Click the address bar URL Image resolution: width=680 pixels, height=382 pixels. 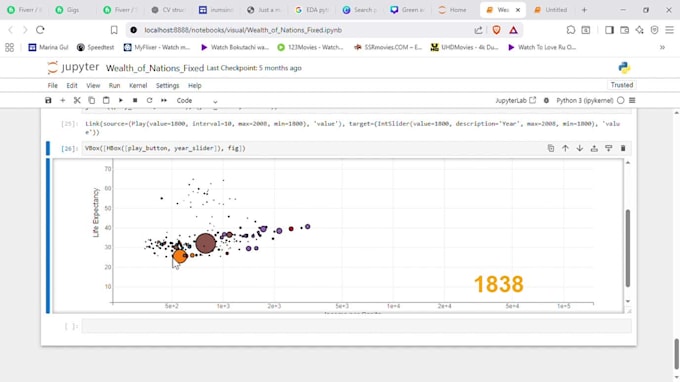[x=243, y=30]
